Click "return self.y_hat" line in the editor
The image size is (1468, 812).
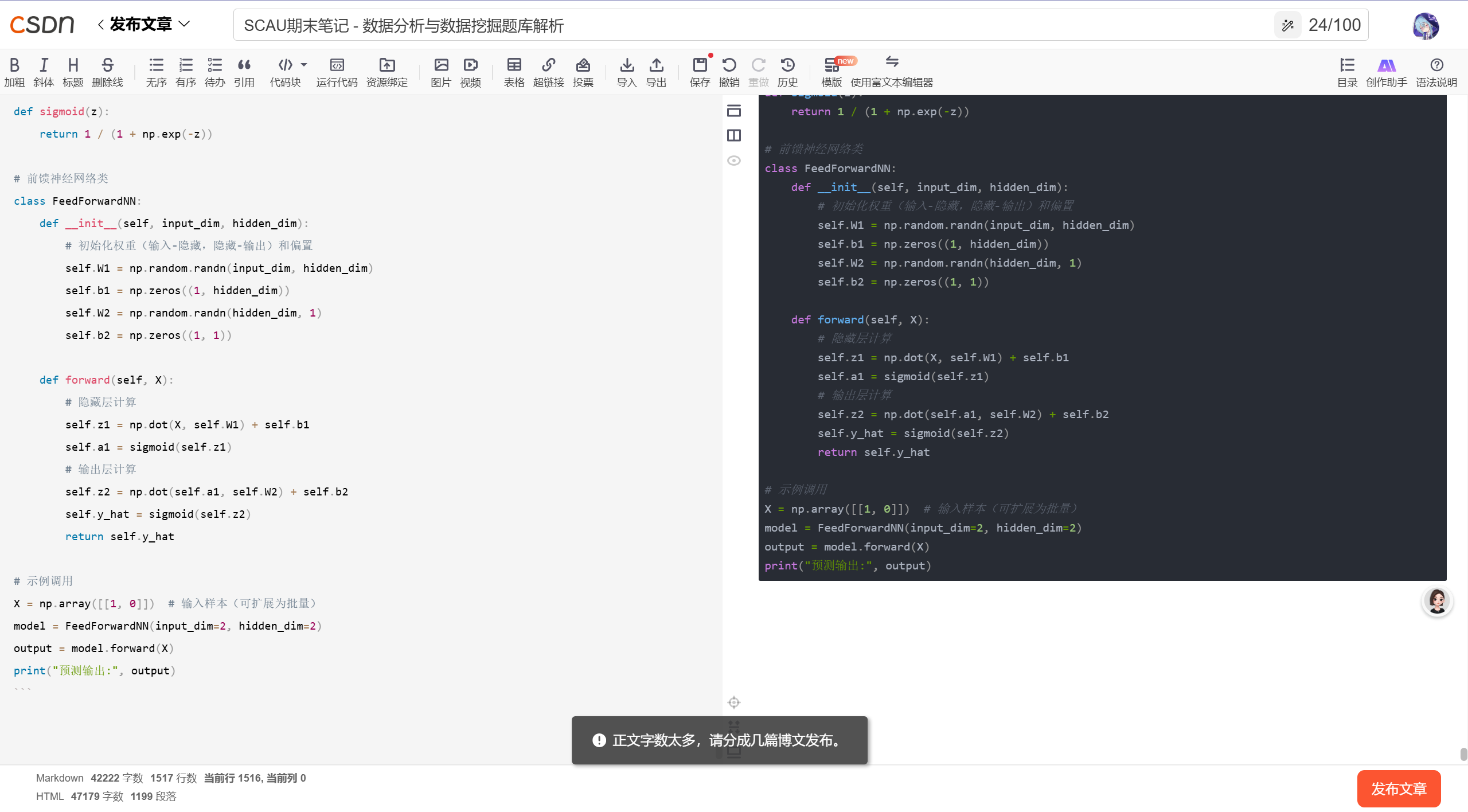pyautogui.click(x=119, y=537)
